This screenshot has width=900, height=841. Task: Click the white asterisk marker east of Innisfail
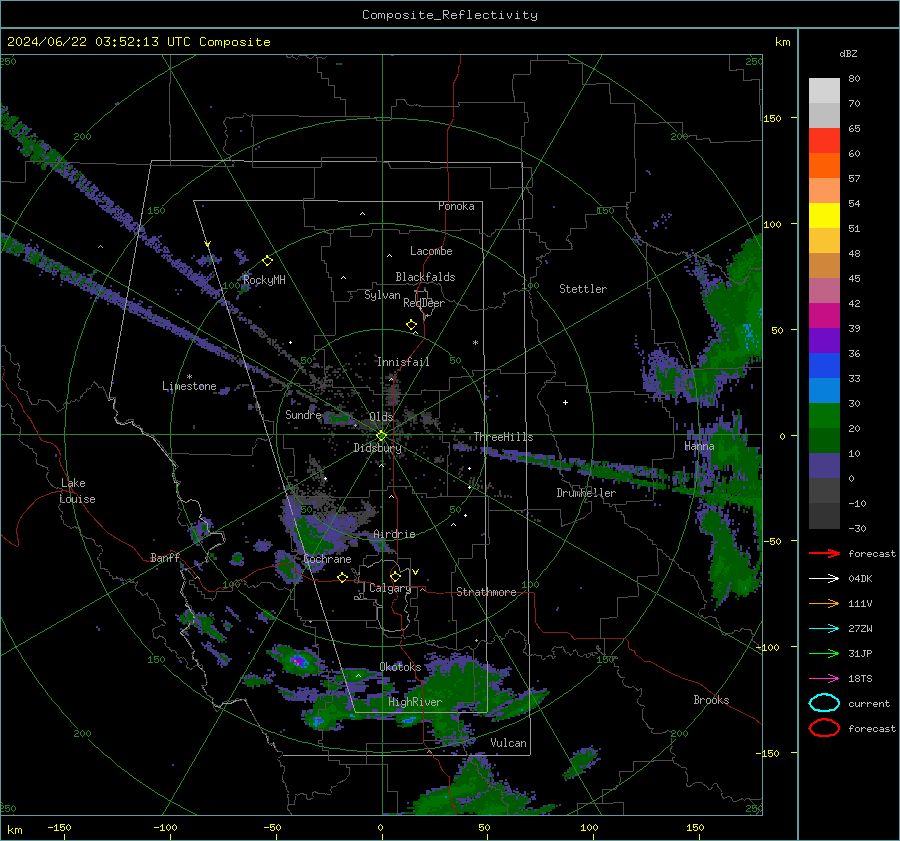(475, 343)
